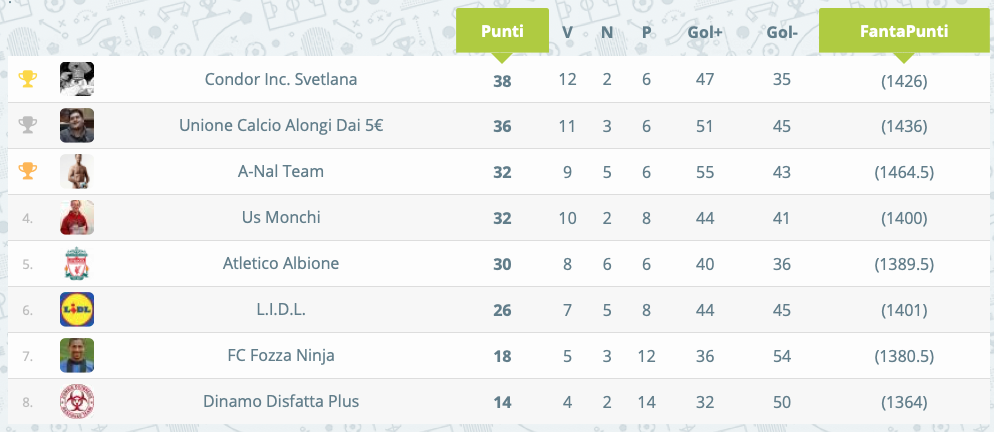Image resolution: width=994 pixels, height=432 pixels.
Task: Open the Us Monchi team page
Action: (281, 218)
